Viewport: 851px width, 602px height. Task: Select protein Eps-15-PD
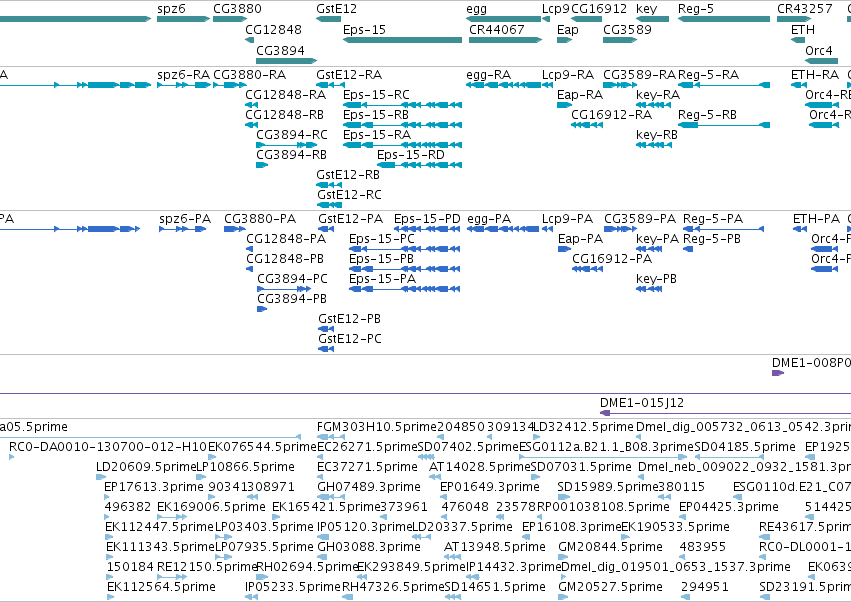[427, 229]
